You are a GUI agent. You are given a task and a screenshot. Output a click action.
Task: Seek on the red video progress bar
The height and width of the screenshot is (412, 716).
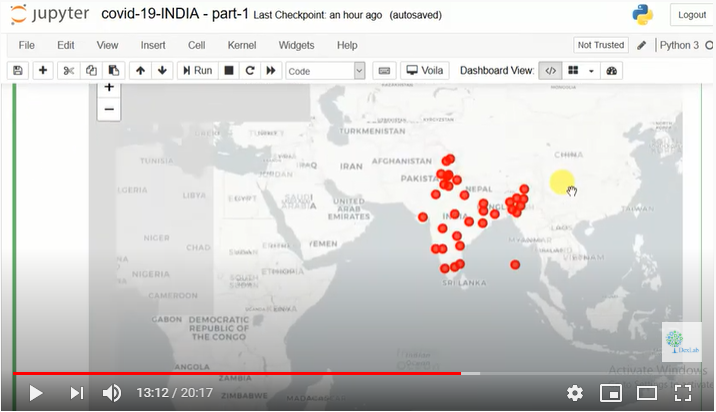pyautogui.click(x=237, y=374)
